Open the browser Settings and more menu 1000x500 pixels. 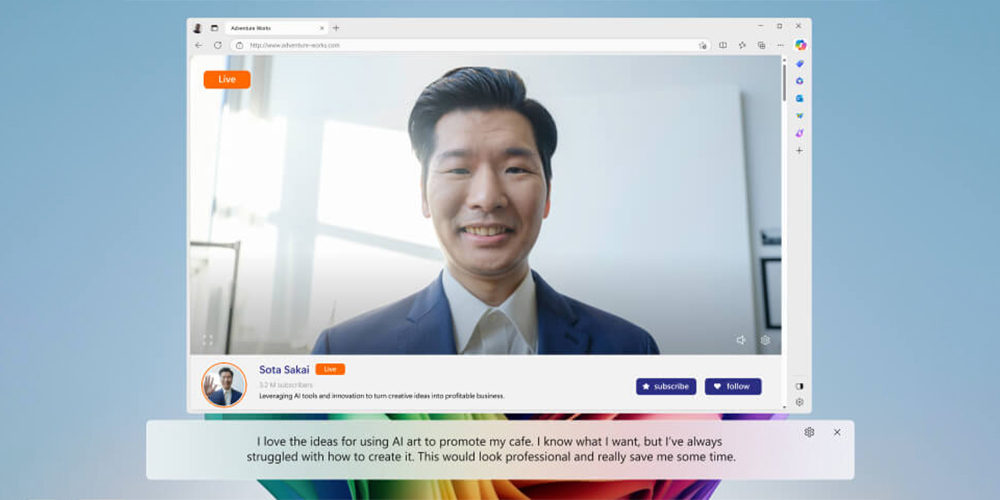tap(780, 45)
